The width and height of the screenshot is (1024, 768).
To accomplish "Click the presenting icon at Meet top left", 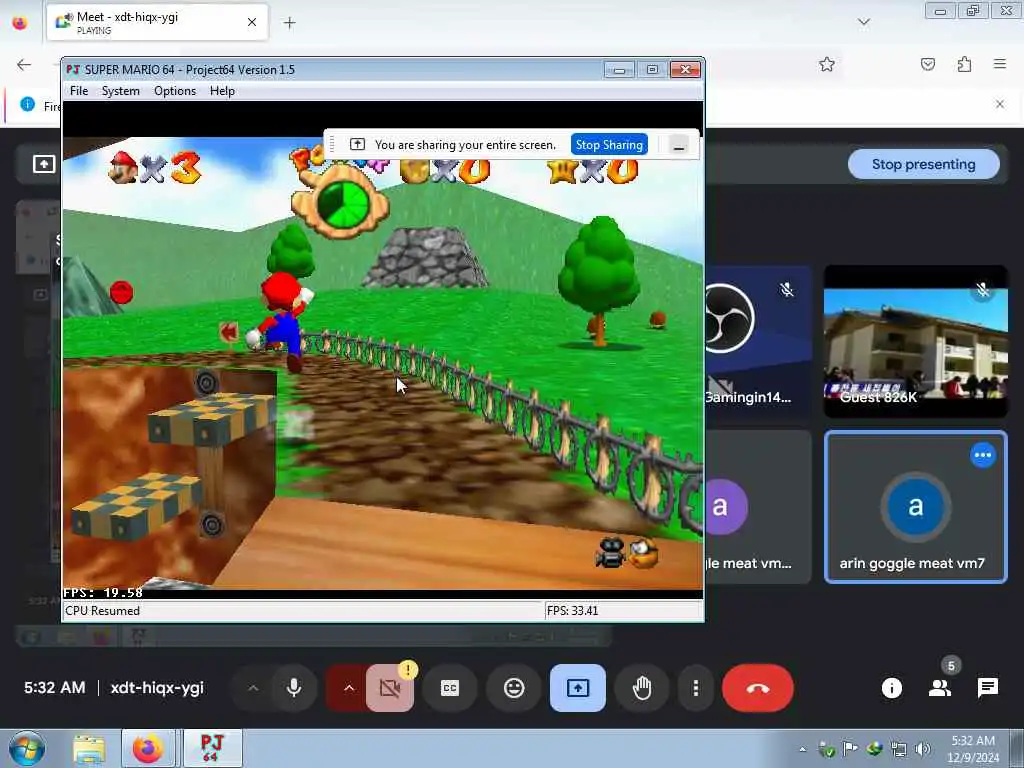I will point(44,164).
